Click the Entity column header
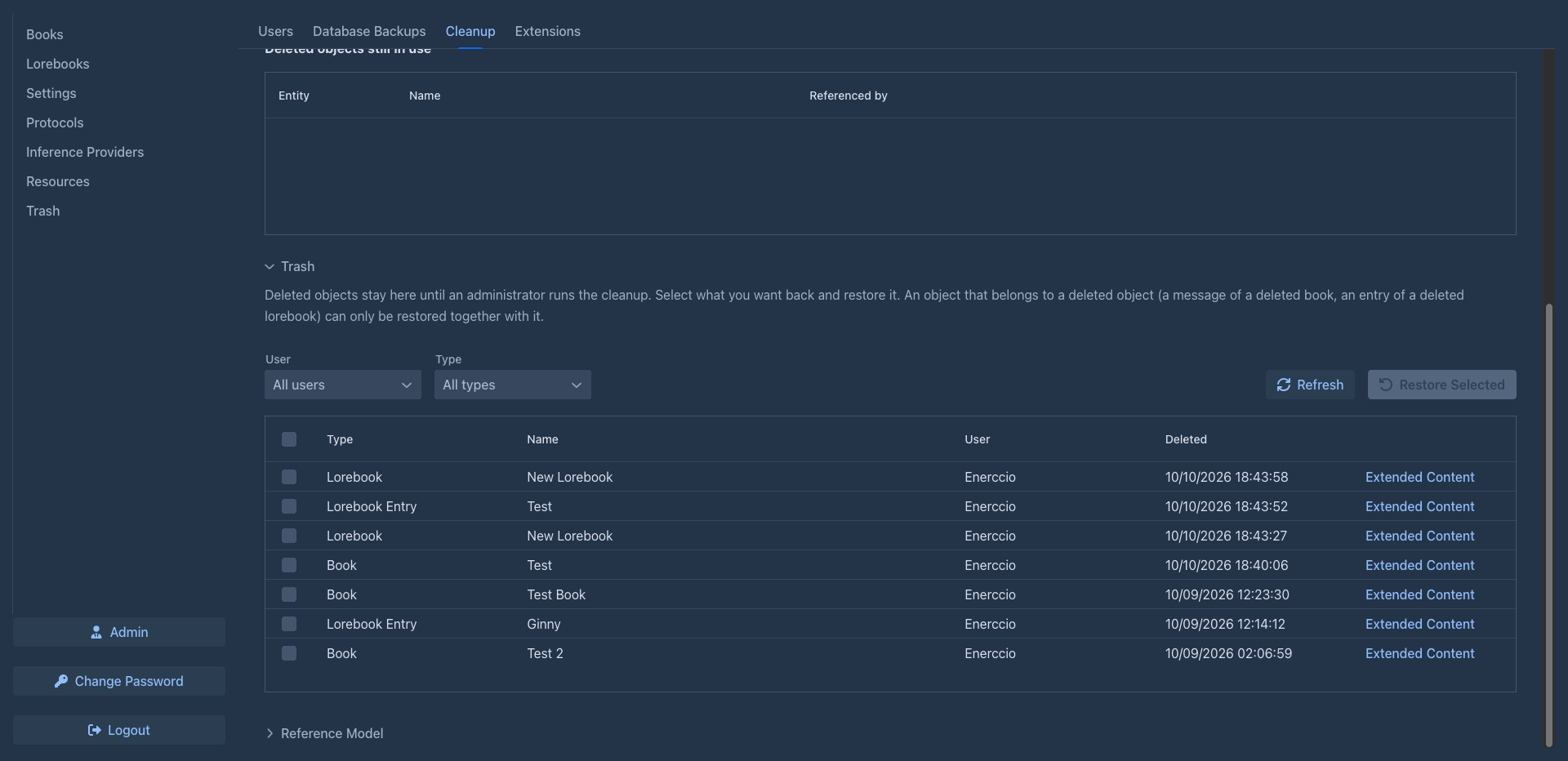 click(x=294, y=96)
